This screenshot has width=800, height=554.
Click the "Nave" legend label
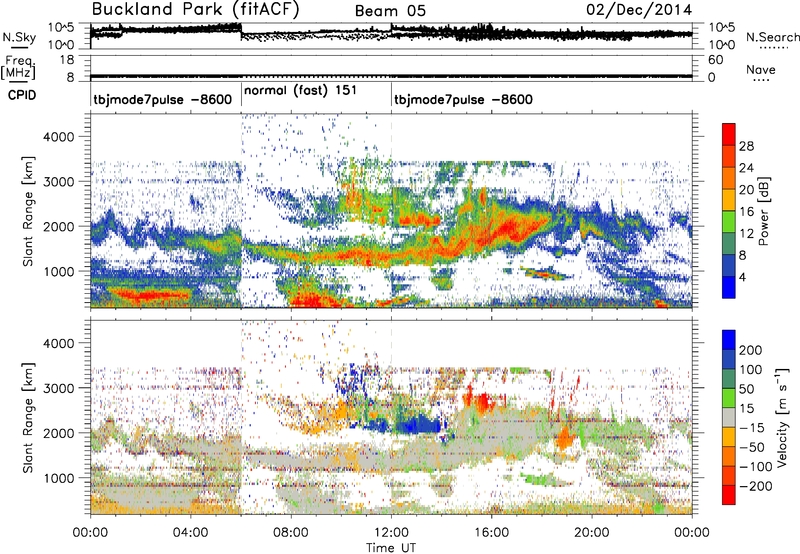[x=761, y=69]
